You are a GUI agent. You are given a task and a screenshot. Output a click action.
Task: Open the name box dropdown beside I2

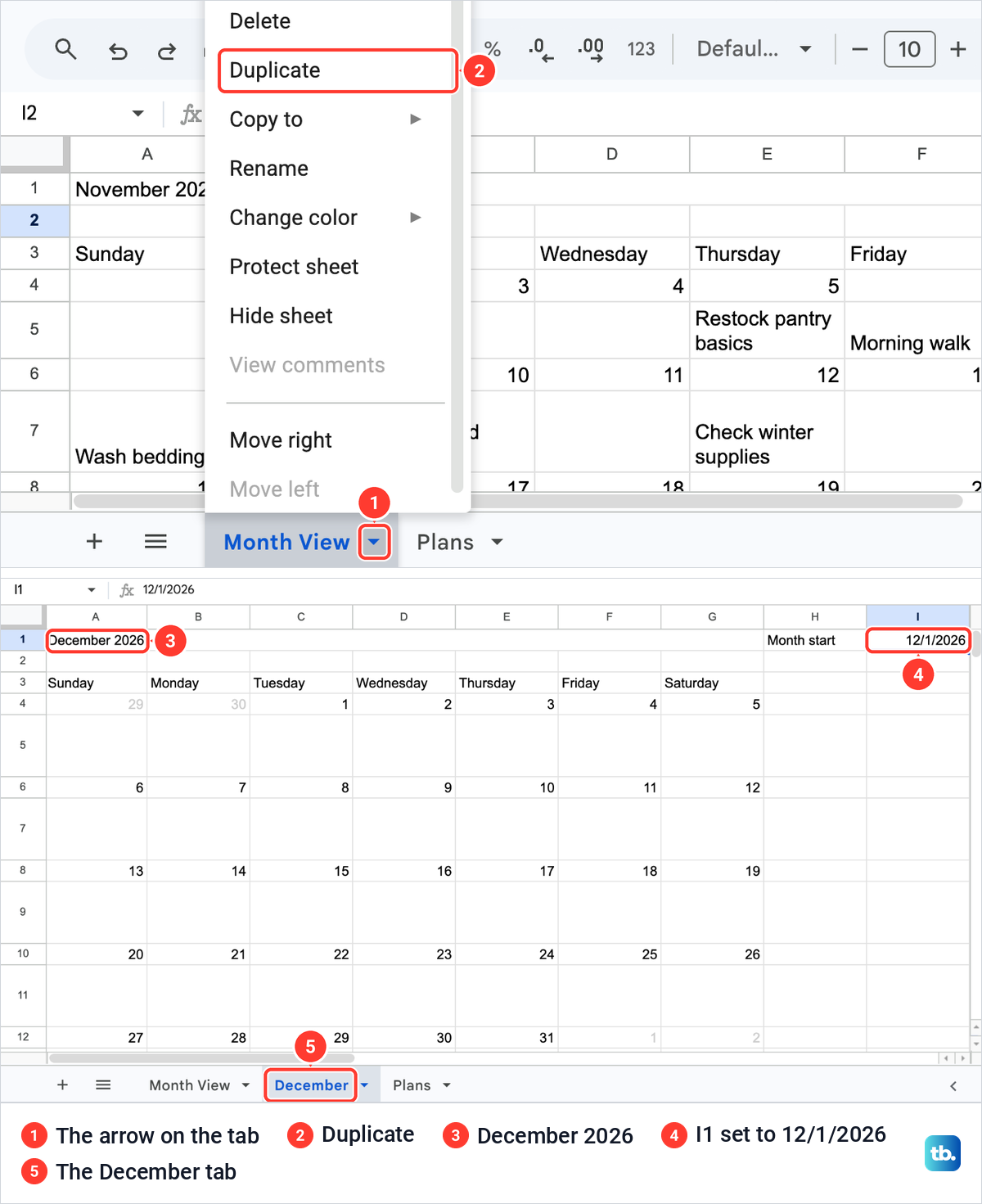pyautogui.click(x=137, y=113)
